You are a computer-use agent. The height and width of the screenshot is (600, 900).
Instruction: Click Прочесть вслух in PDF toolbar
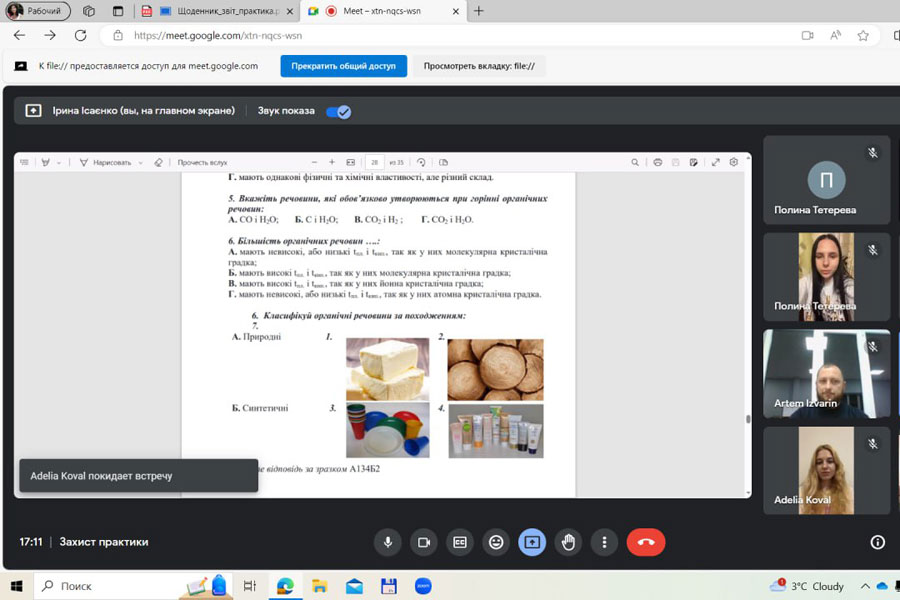click(x=202, y=162)
